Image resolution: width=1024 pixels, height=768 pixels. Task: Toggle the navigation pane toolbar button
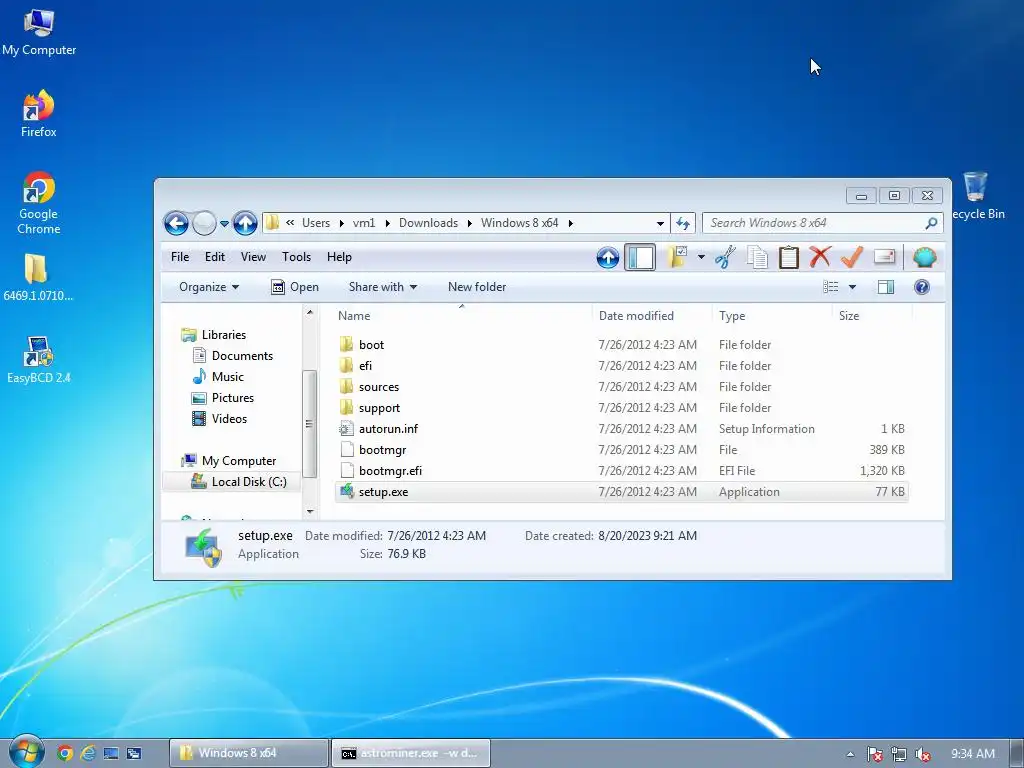tap(640, 257)
